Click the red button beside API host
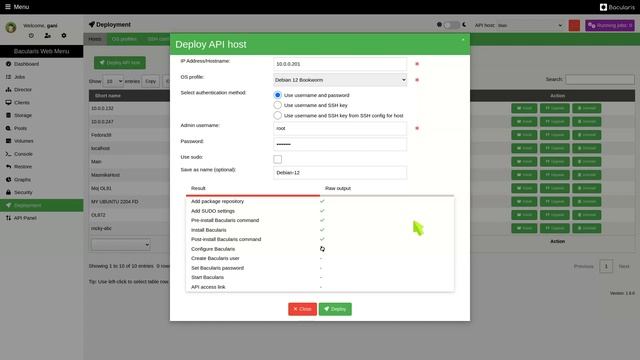Image resolution: width=640 pixels, height=360 pixels. coord(574,25)
